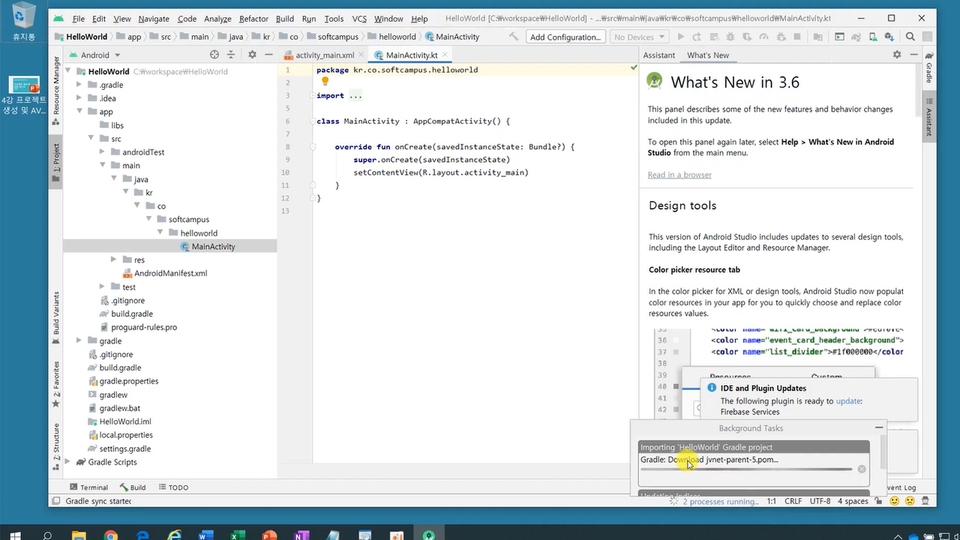
Task: Open Project panel settings gear
Action: tap(252, 54)
